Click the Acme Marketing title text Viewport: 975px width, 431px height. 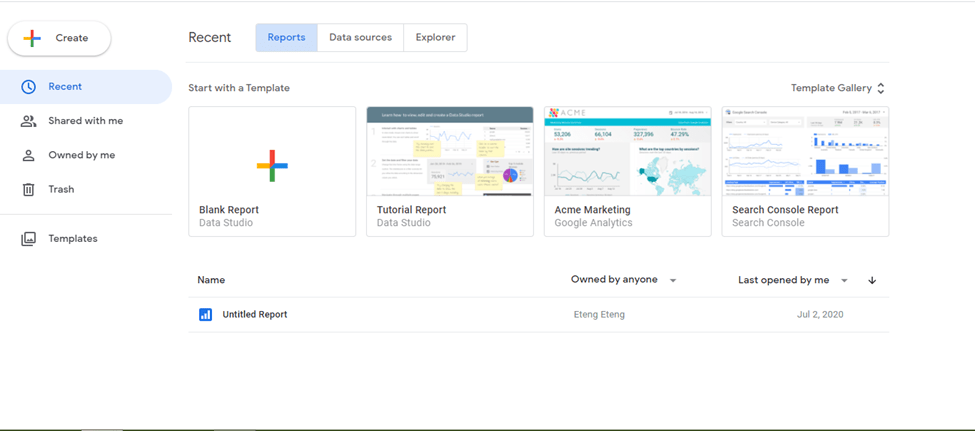(x=593, y=210)
